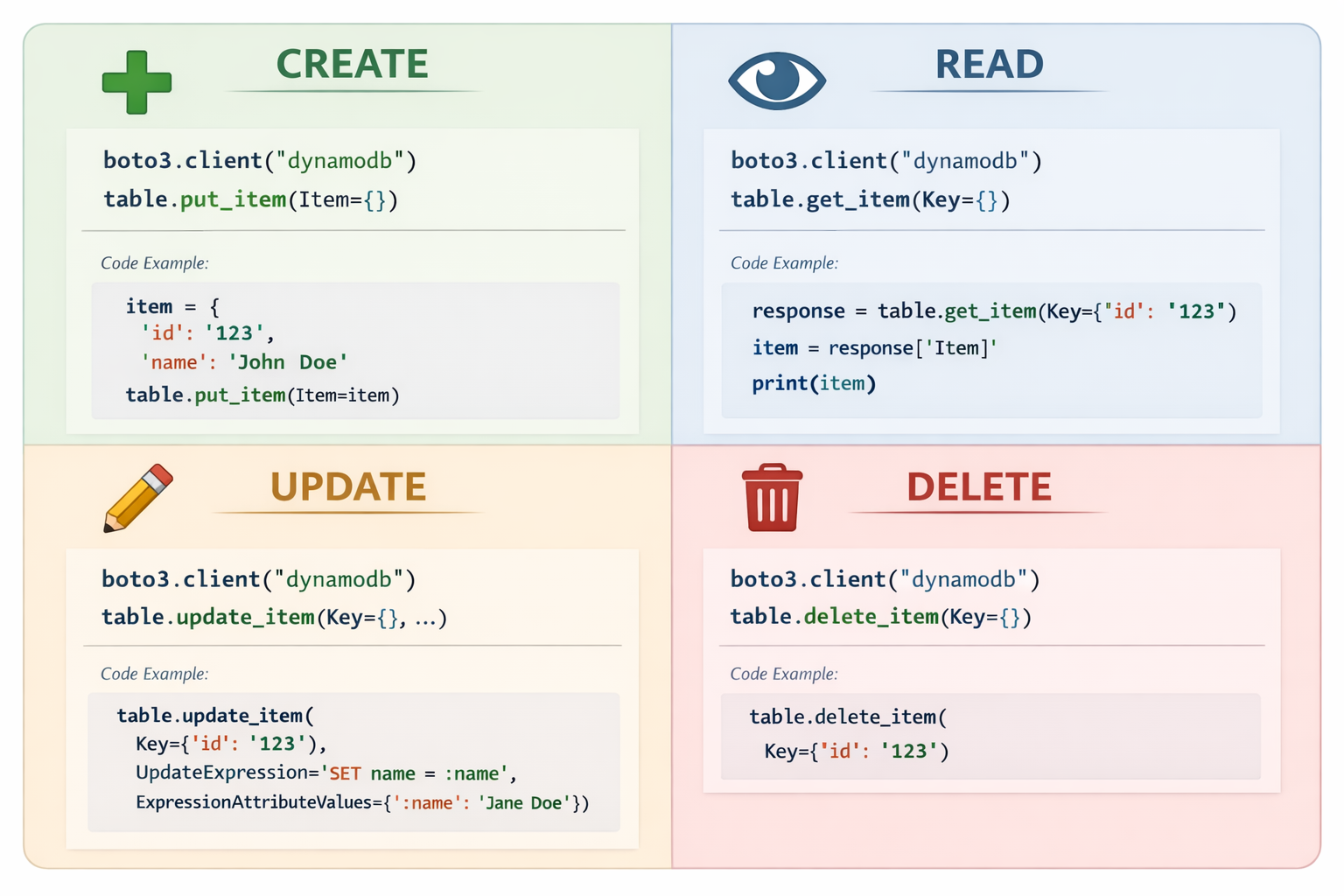Click the UpdateExpression='SET name = :name' line

[x=325, y=773]
